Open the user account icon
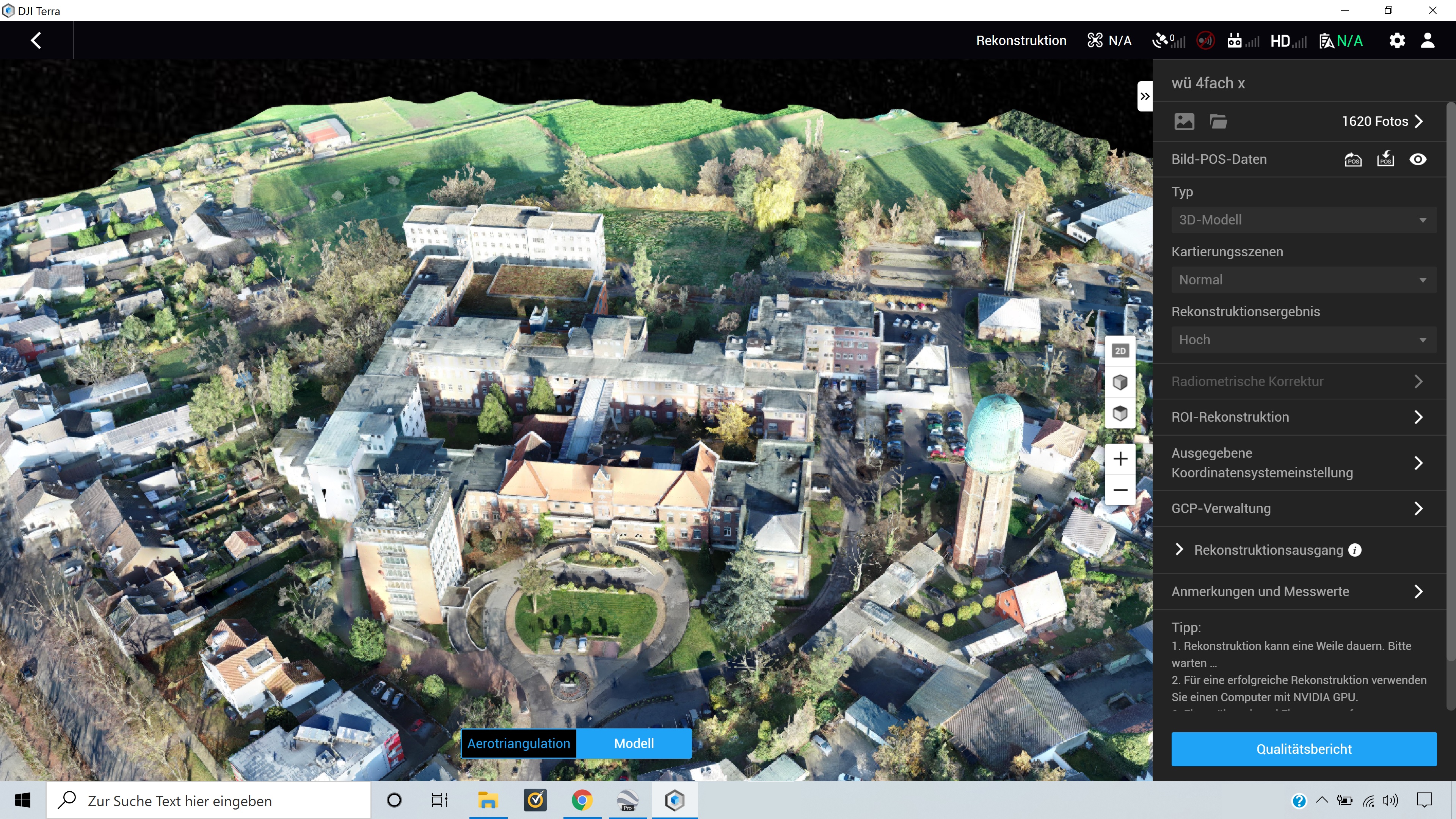The height and width of the screenshot is (819, 1456). (x=1427, y=41)
